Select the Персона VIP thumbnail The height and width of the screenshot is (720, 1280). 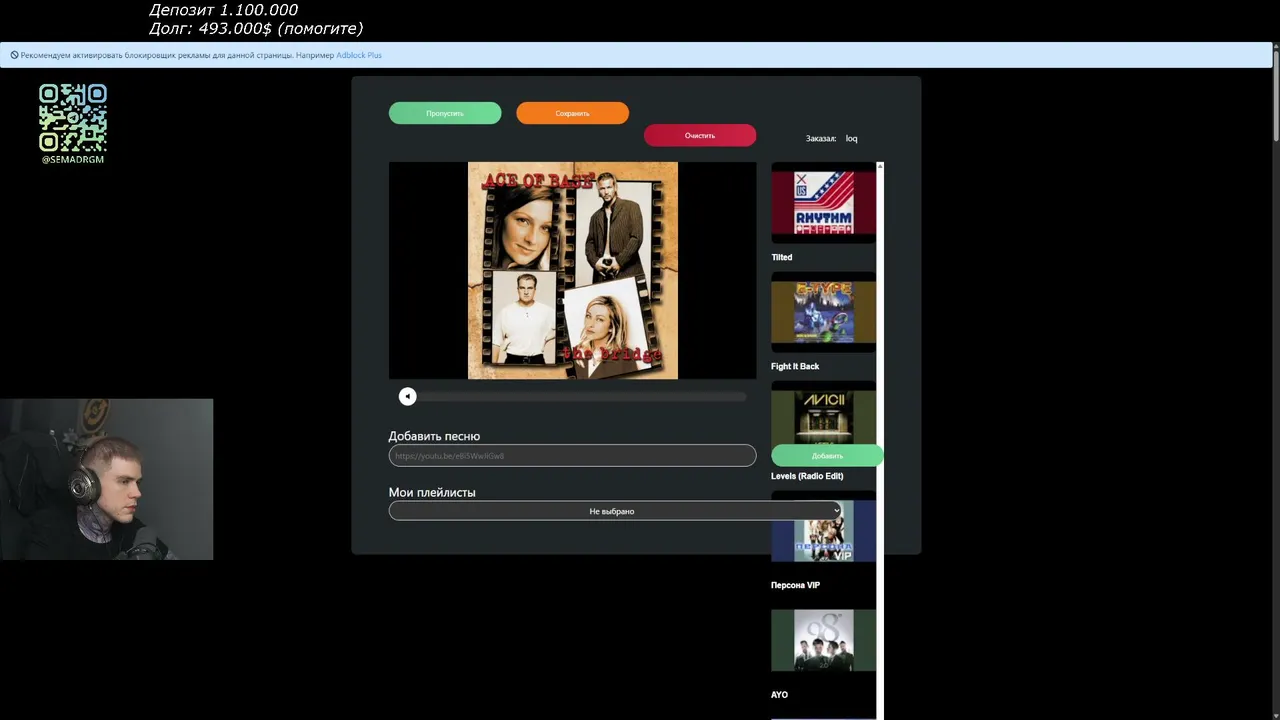(x=823, y=531)
